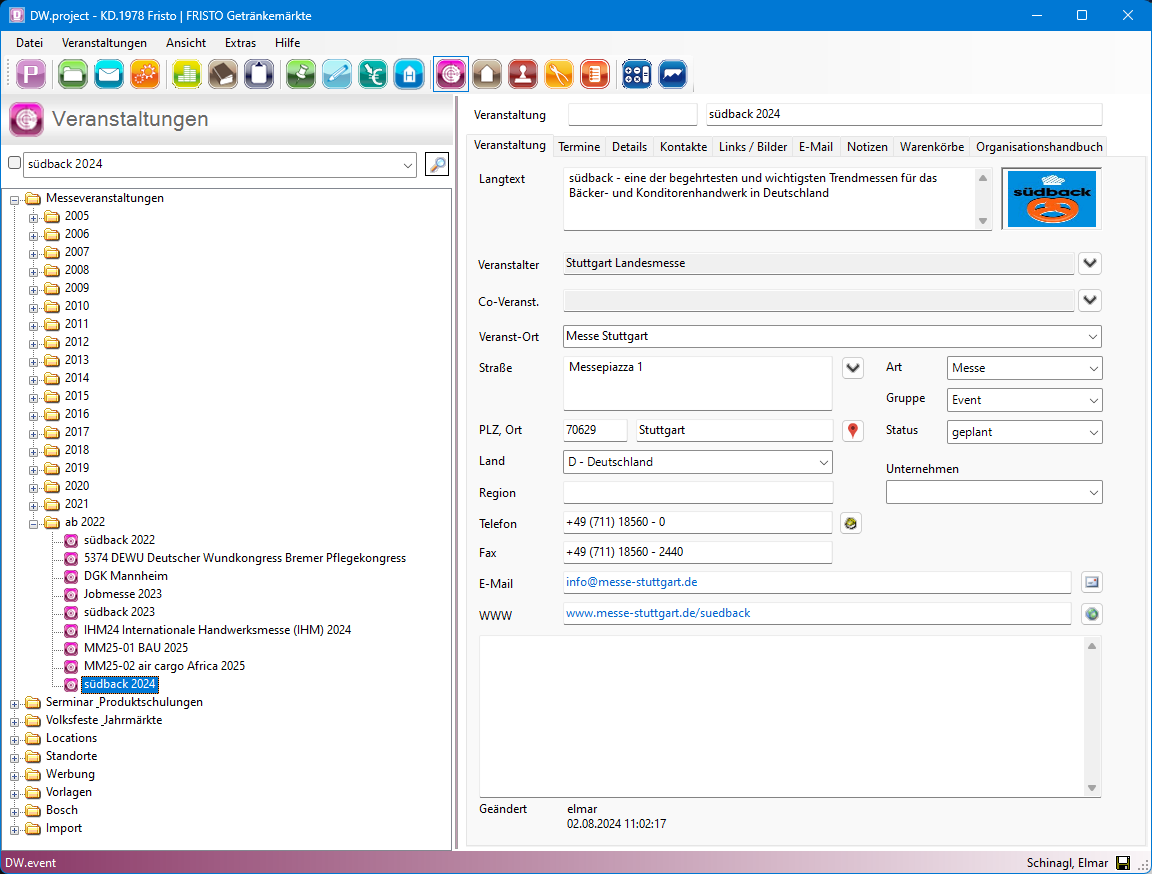
Task: Click the orange pliers tool icon
Action: click(x=558, y=74)
